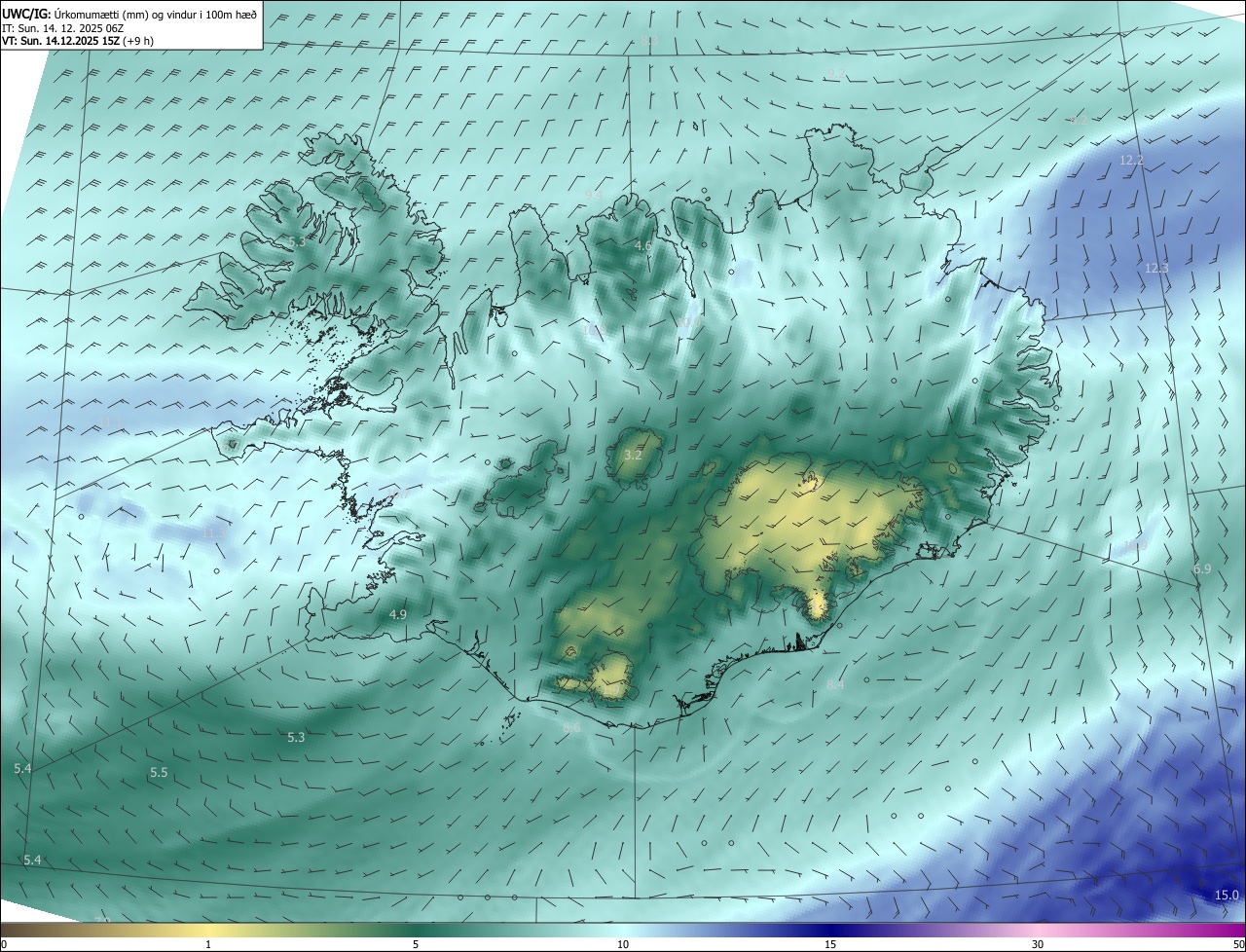Click the 6.9 value label on the map
1246x952 pixels.
point(1202,568)
